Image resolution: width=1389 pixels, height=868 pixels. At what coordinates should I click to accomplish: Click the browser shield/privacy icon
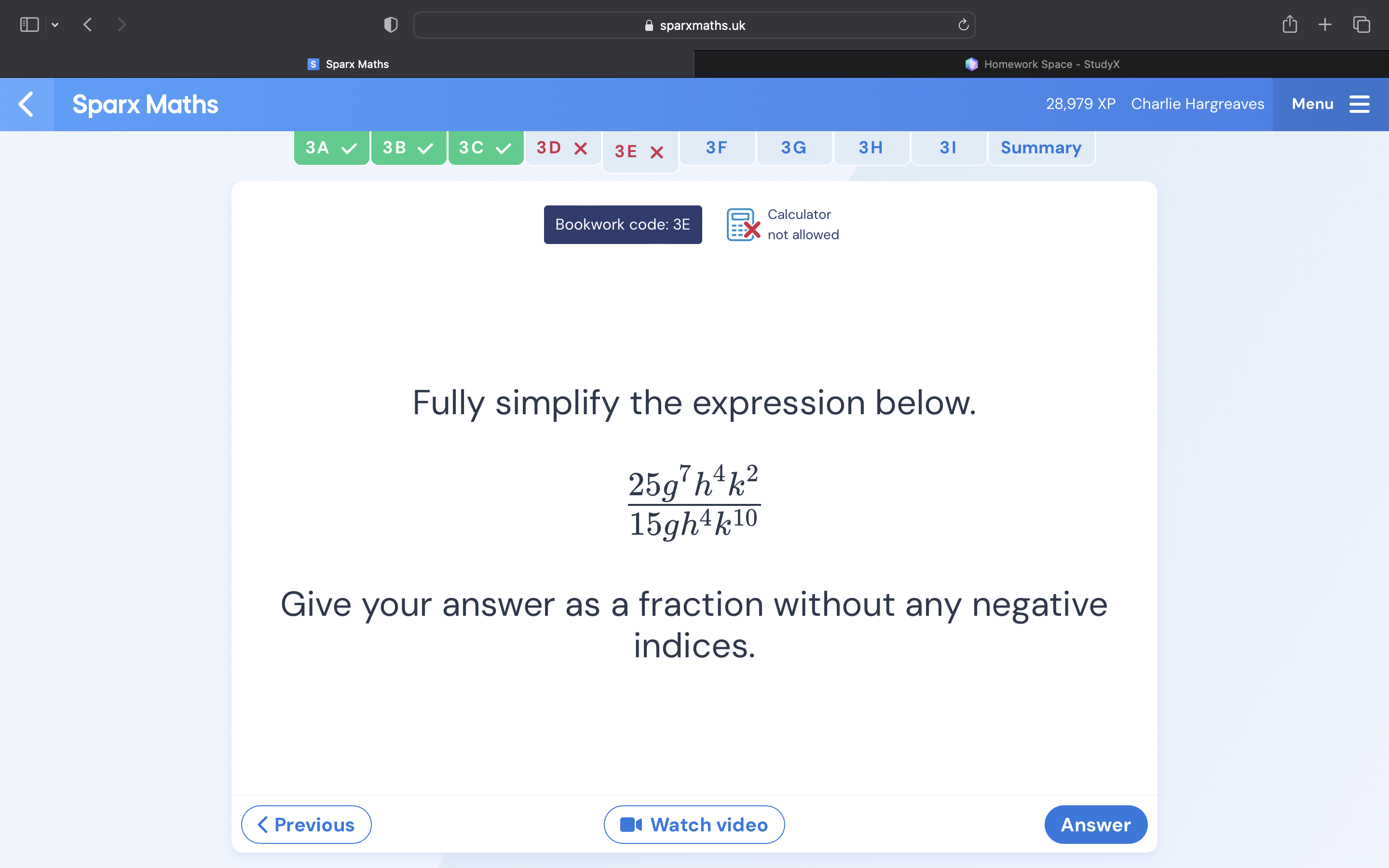click(390, 25)
